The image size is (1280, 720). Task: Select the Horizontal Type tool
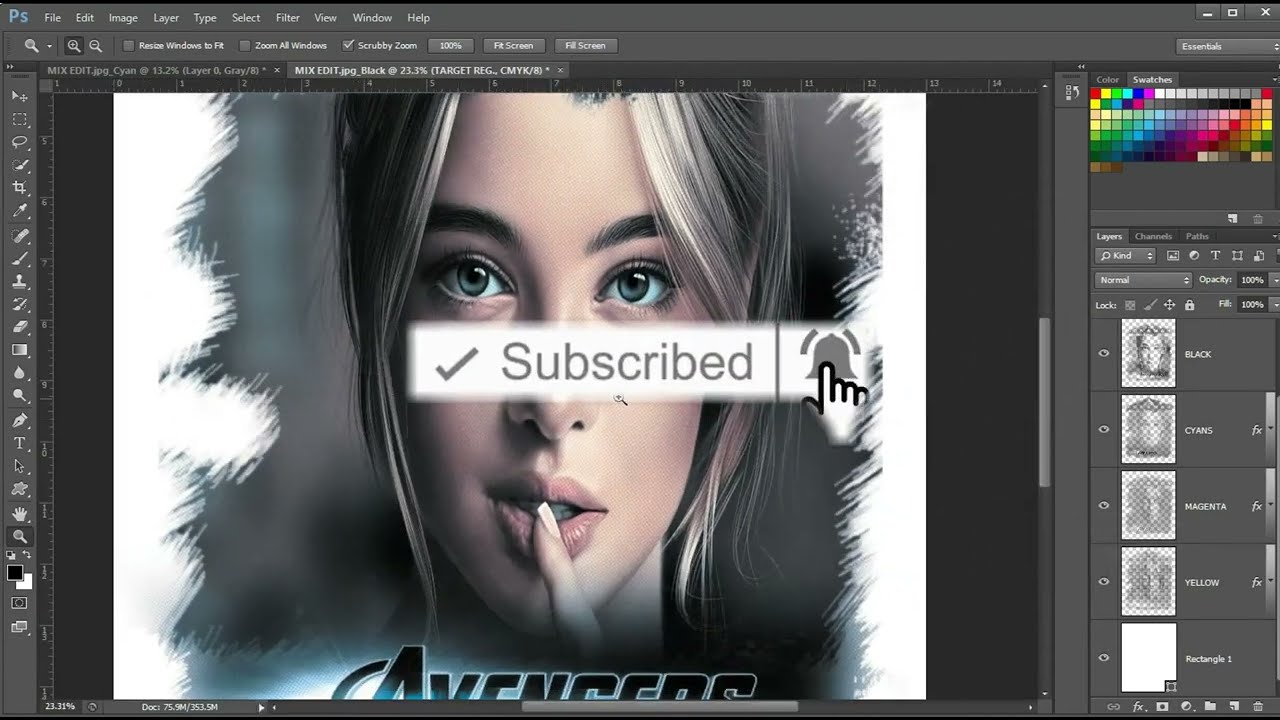click(x=19, y=443)
